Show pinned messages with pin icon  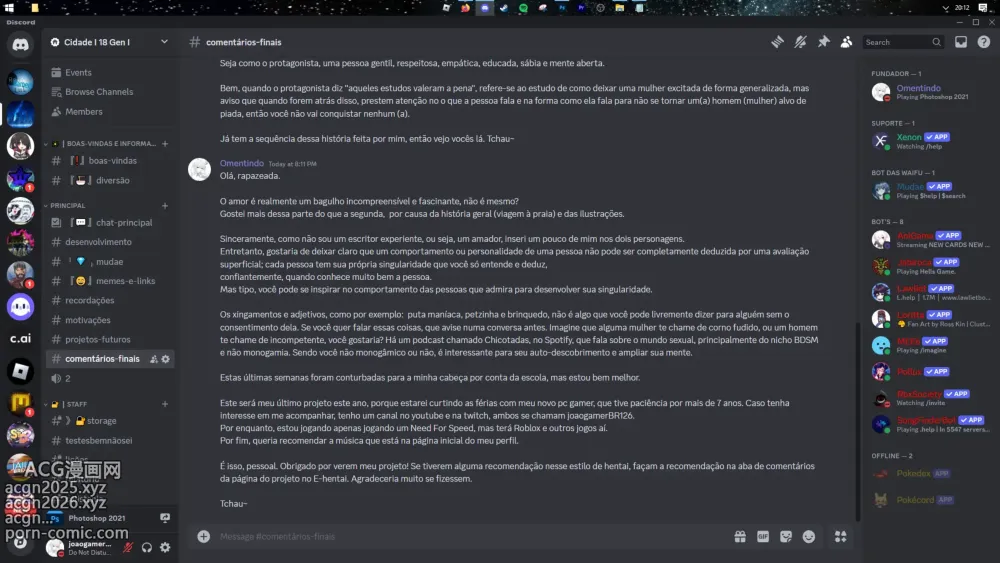pos(823,42)
